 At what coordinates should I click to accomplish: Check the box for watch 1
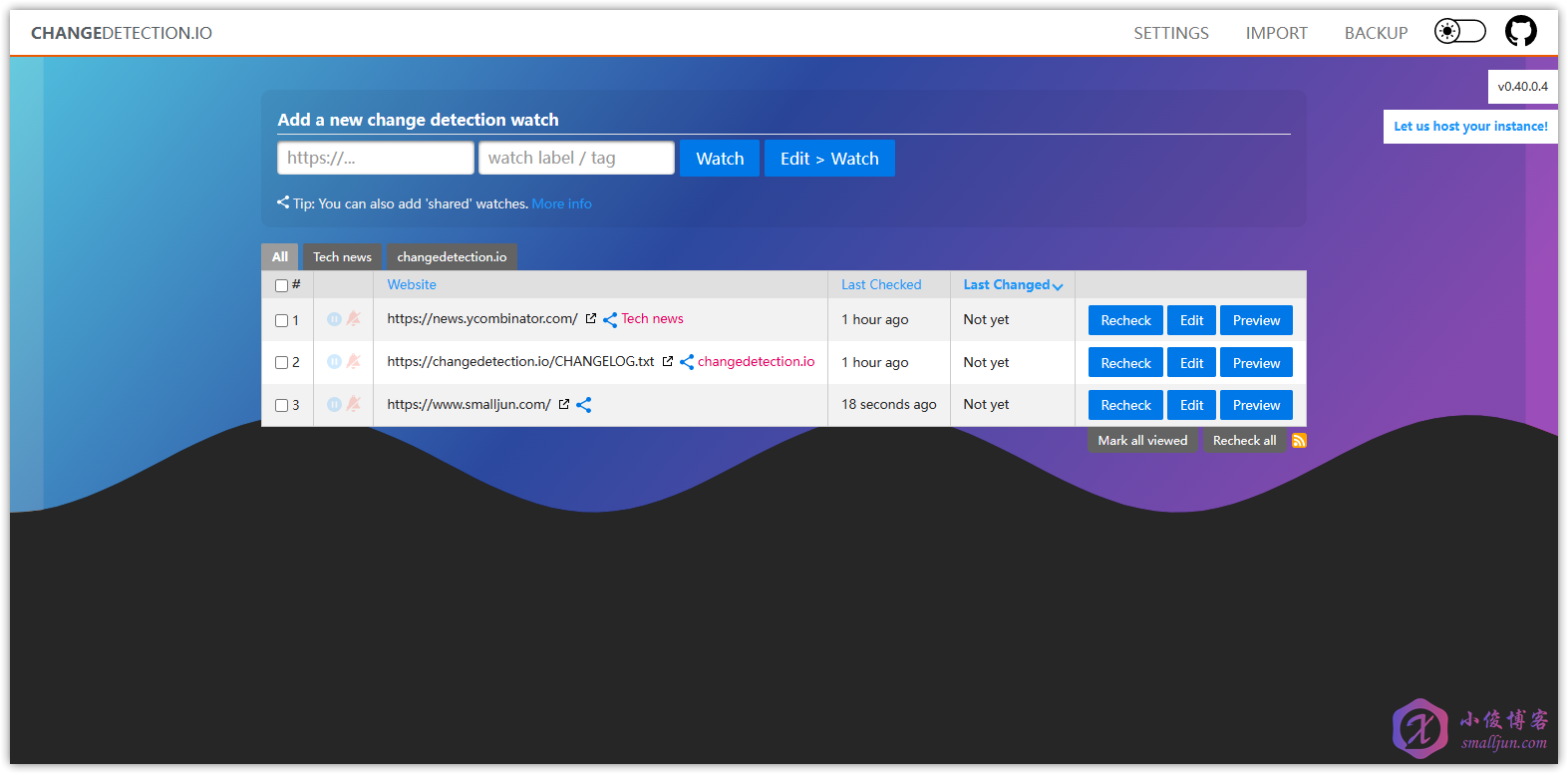point(281,320)
